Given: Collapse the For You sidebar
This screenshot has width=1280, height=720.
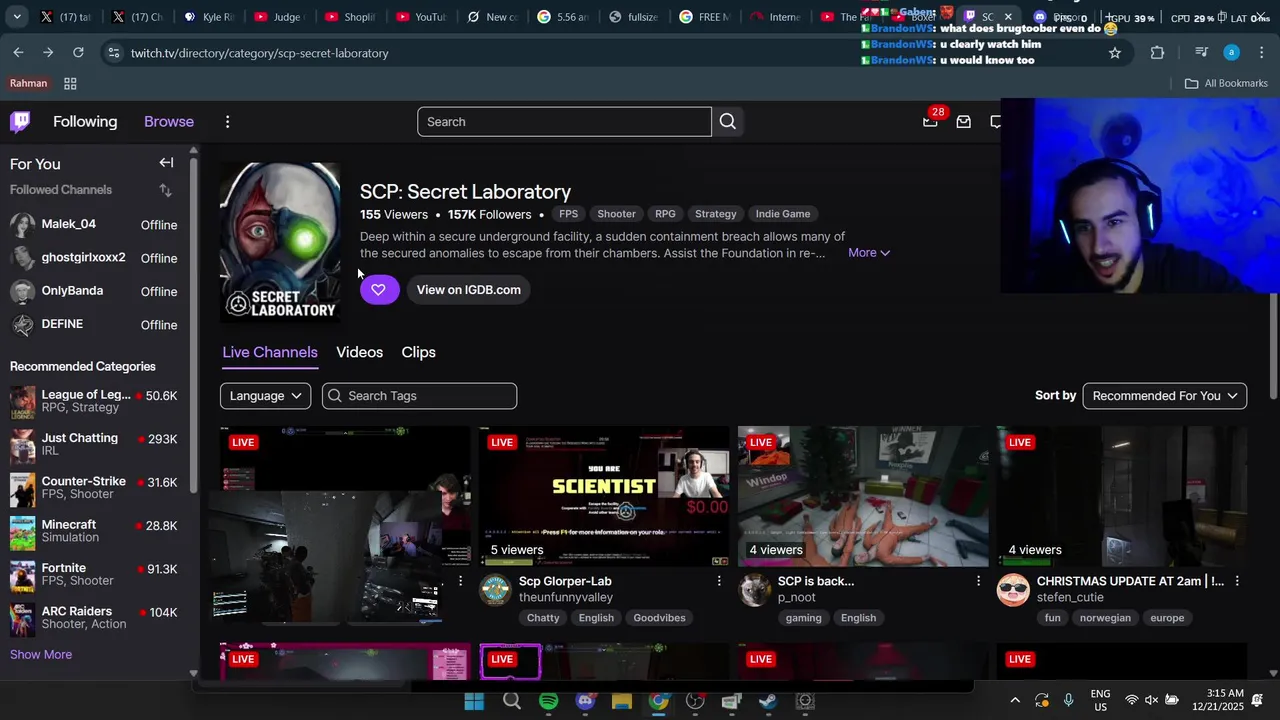Looking at the screenshot, I should coord(166,163).
